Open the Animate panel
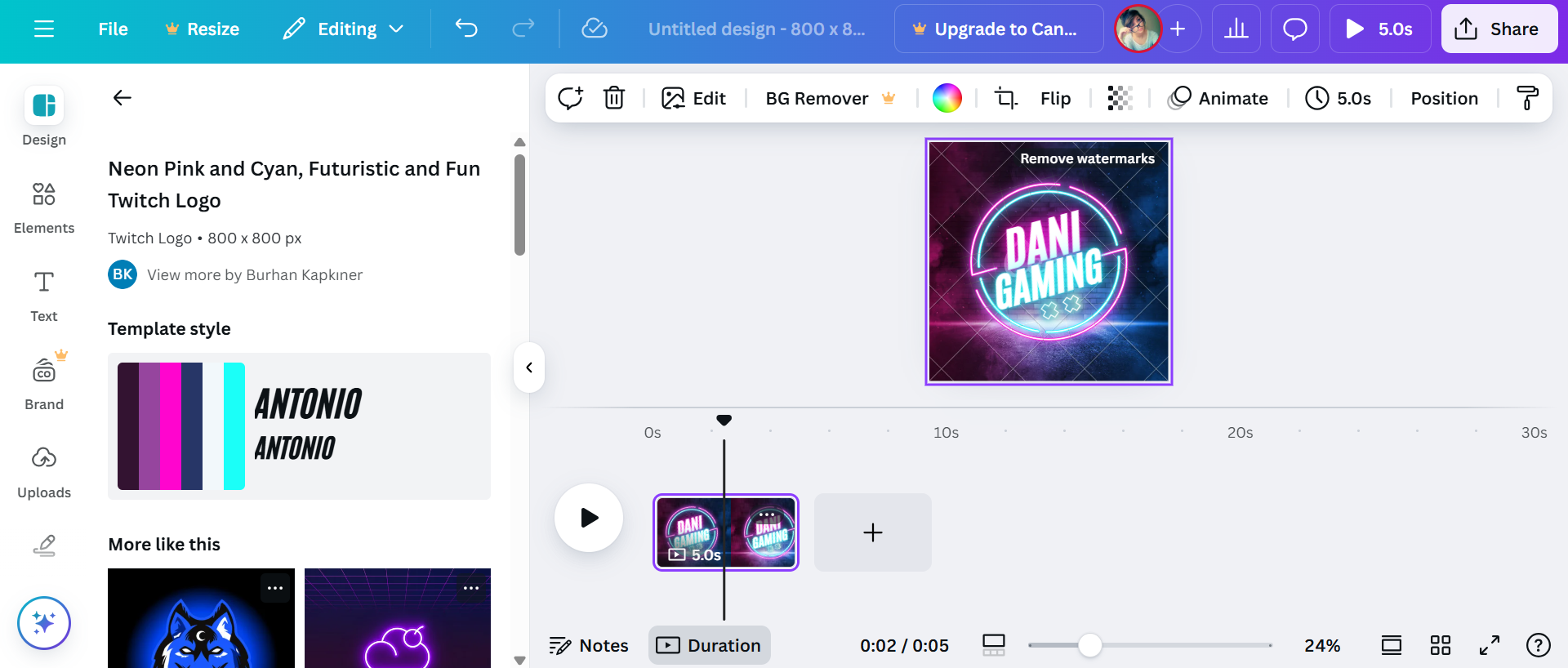 1218,98
